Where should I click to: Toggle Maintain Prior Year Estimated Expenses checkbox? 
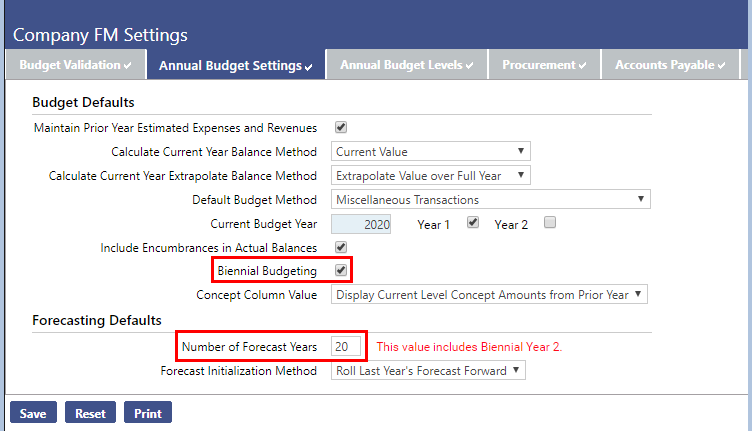341,128
